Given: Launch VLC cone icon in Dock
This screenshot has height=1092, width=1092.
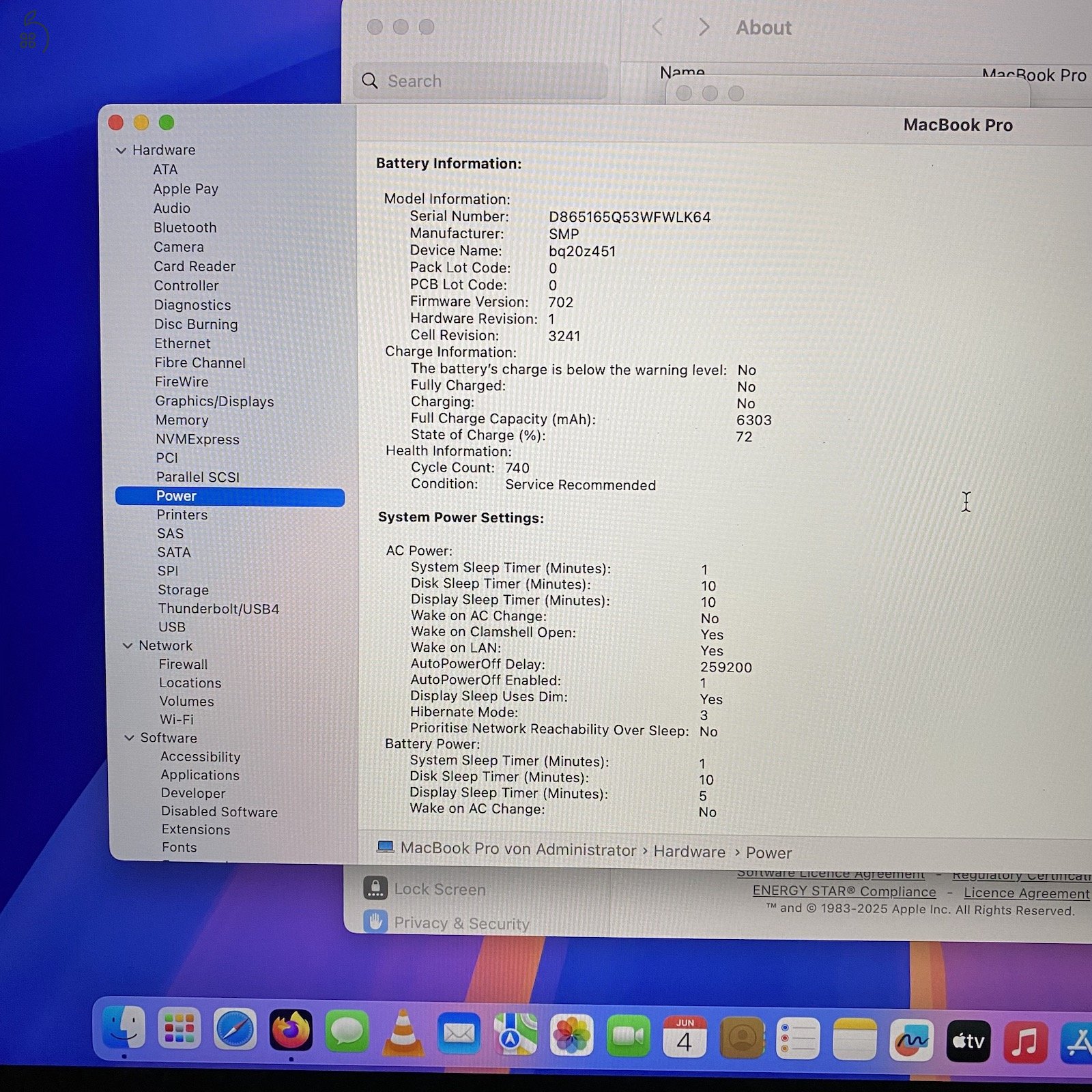Looking at the screenshot, I should tap(403, 1033).
